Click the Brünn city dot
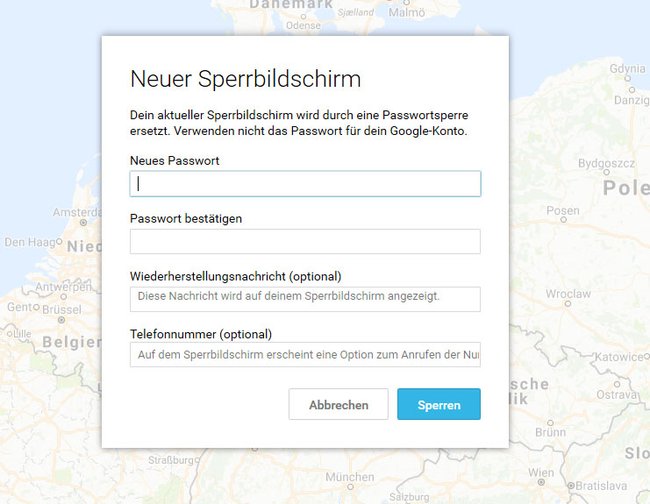The image size is (650, 504). 550,423
